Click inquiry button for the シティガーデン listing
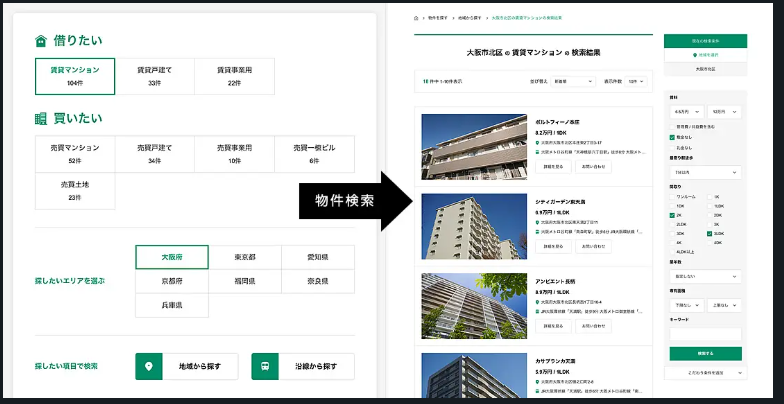 (x=593, y=246)
